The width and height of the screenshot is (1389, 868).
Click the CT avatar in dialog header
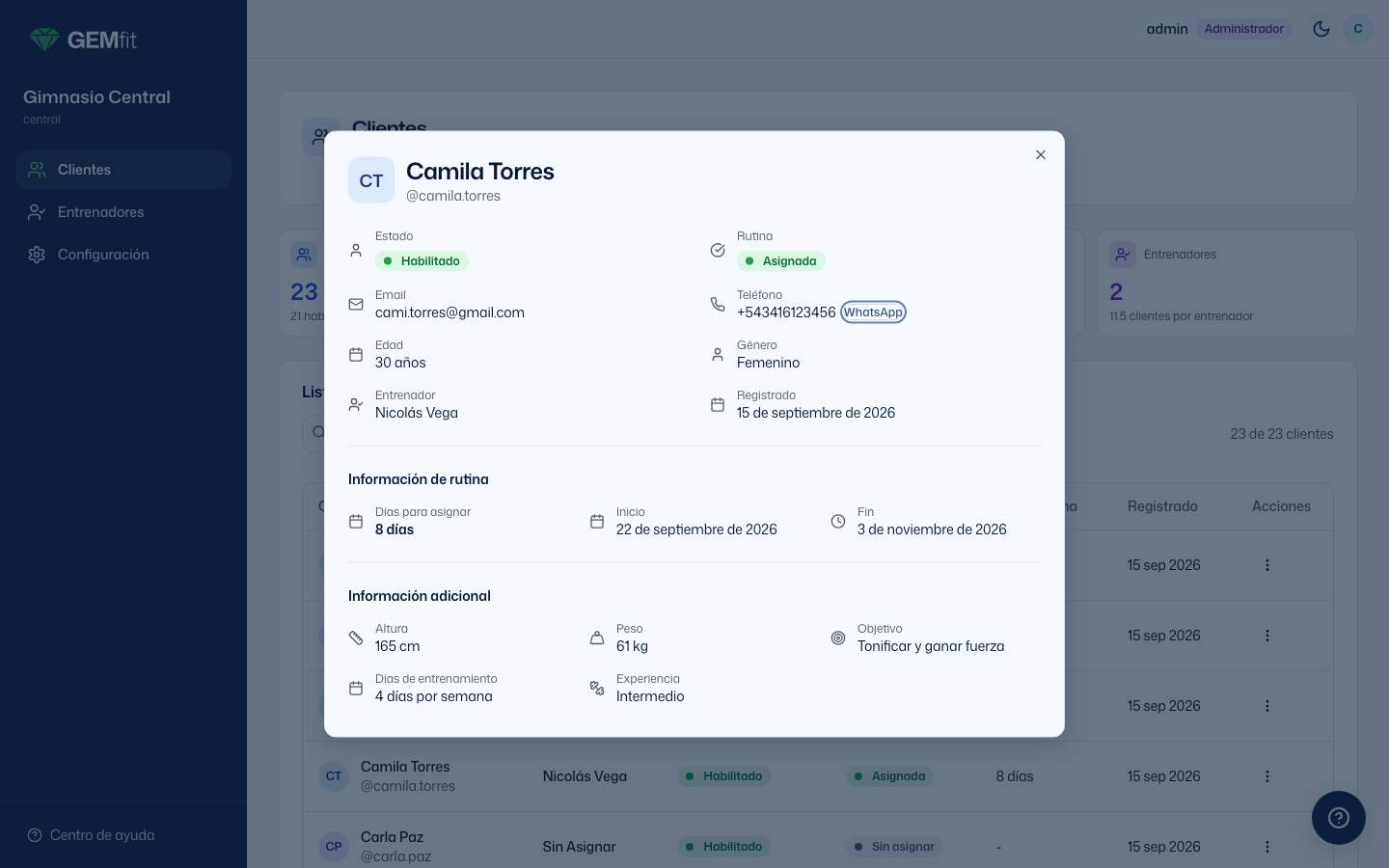pyautogui.click(x=371, y=180)
